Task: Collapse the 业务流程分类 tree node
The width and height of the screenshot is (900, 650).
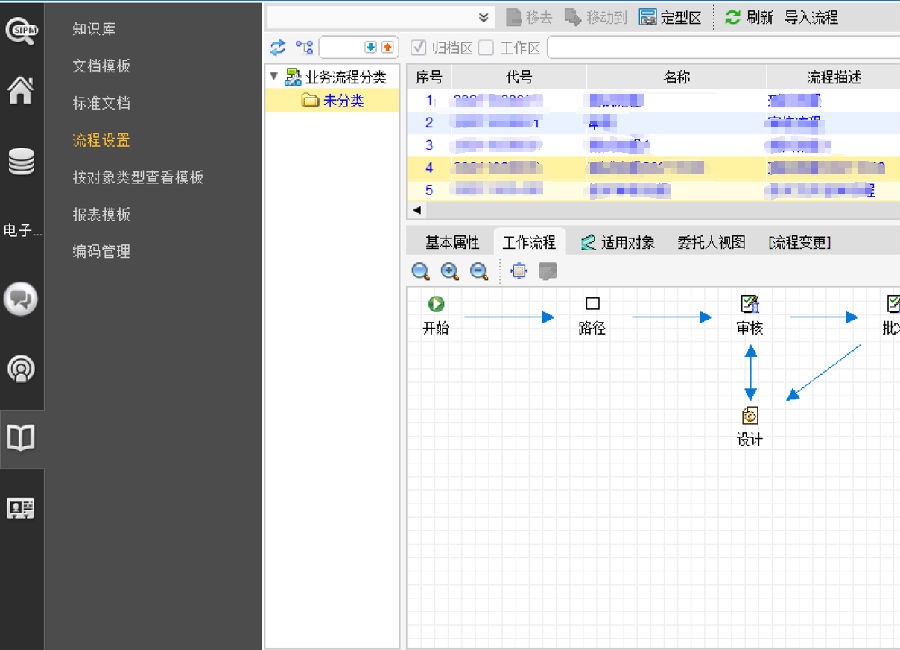Action: click(x=274, y=76)
